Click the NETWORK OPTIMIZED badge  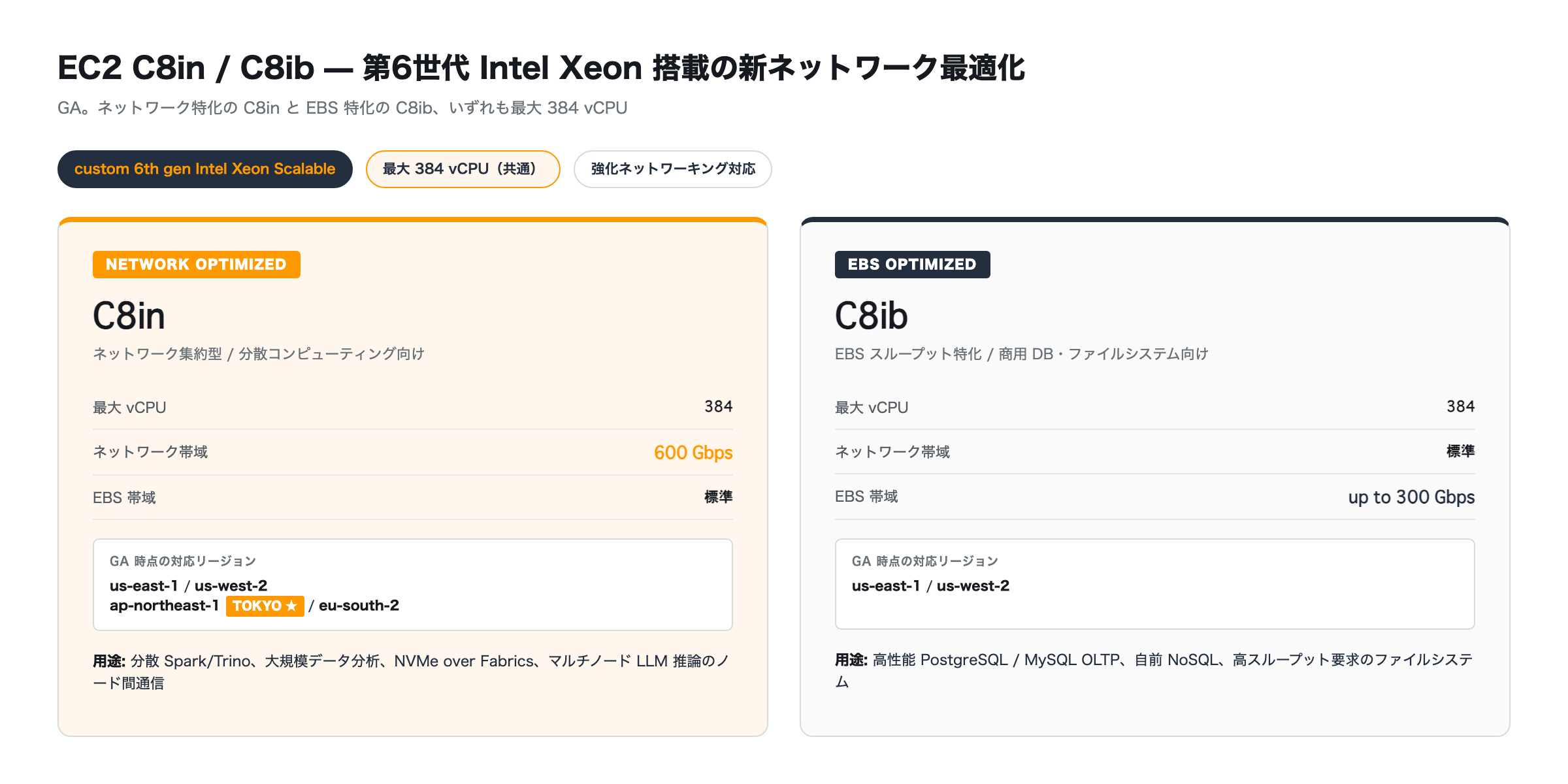pos(197,265)
